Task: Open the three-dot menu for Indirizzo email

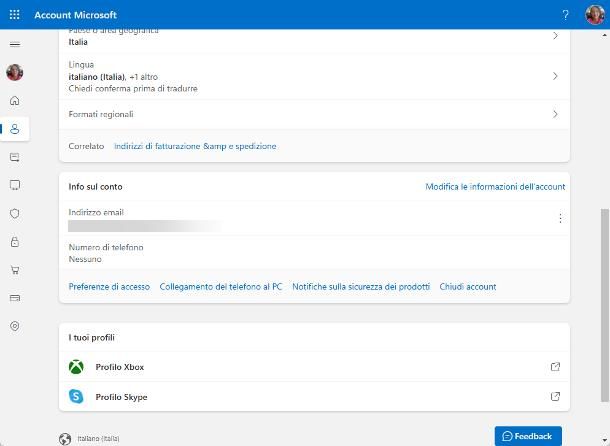Action: 560,218
